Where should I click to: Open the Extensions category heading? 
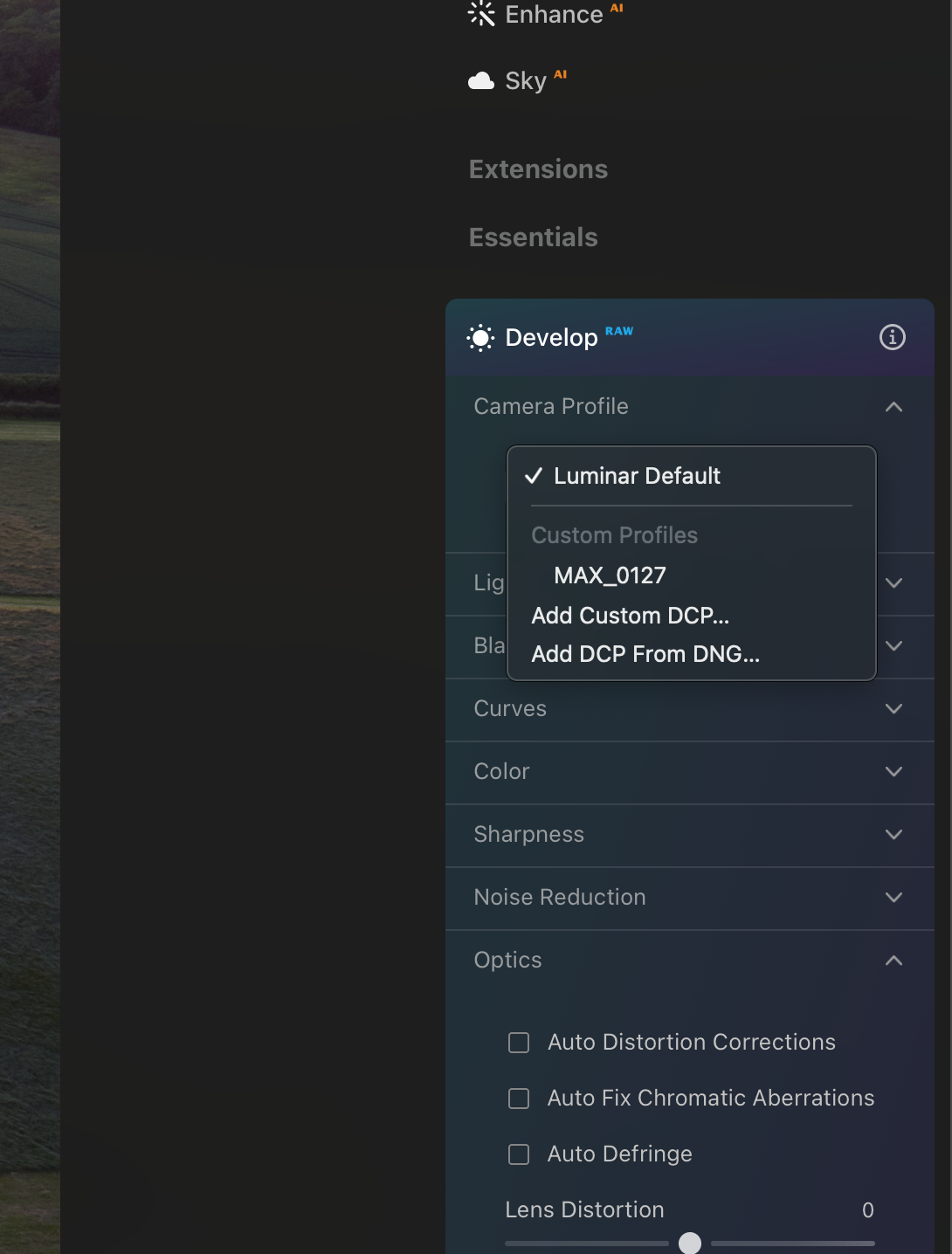pyautogui.click(x=538, y=169)
